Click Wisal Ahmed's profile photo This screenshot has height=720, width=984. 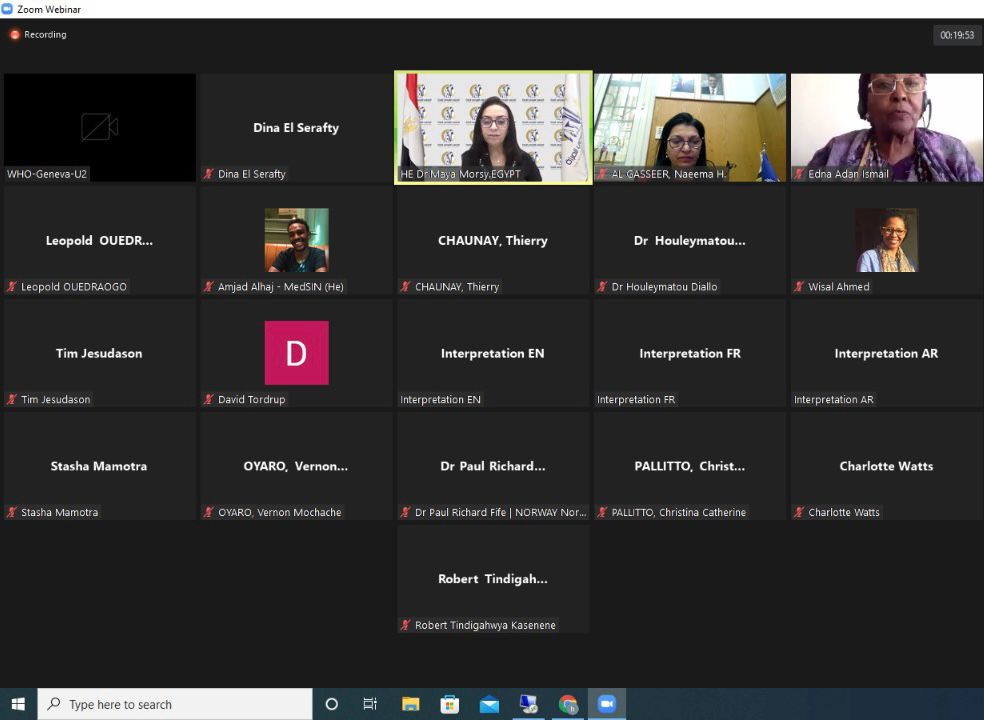tap(886, 240)
